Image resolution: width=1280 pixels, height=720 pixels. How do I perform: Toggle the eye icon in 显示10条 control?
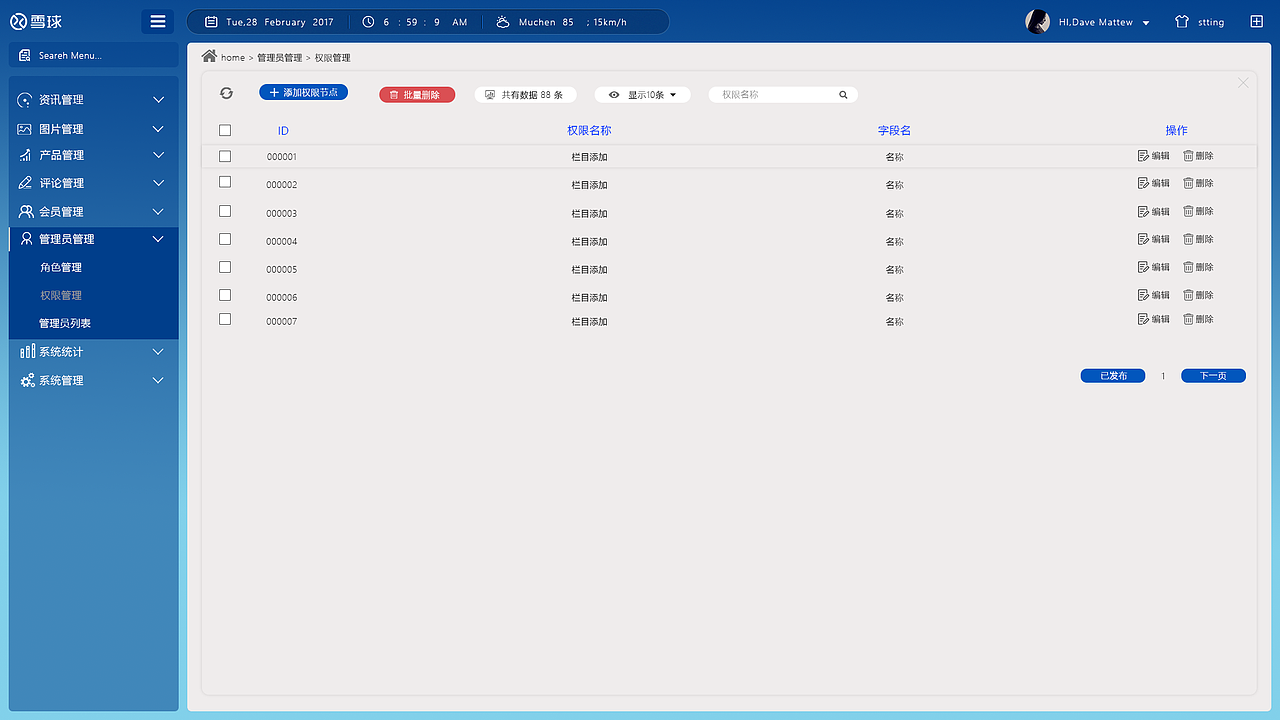click(x=614, y=95)
